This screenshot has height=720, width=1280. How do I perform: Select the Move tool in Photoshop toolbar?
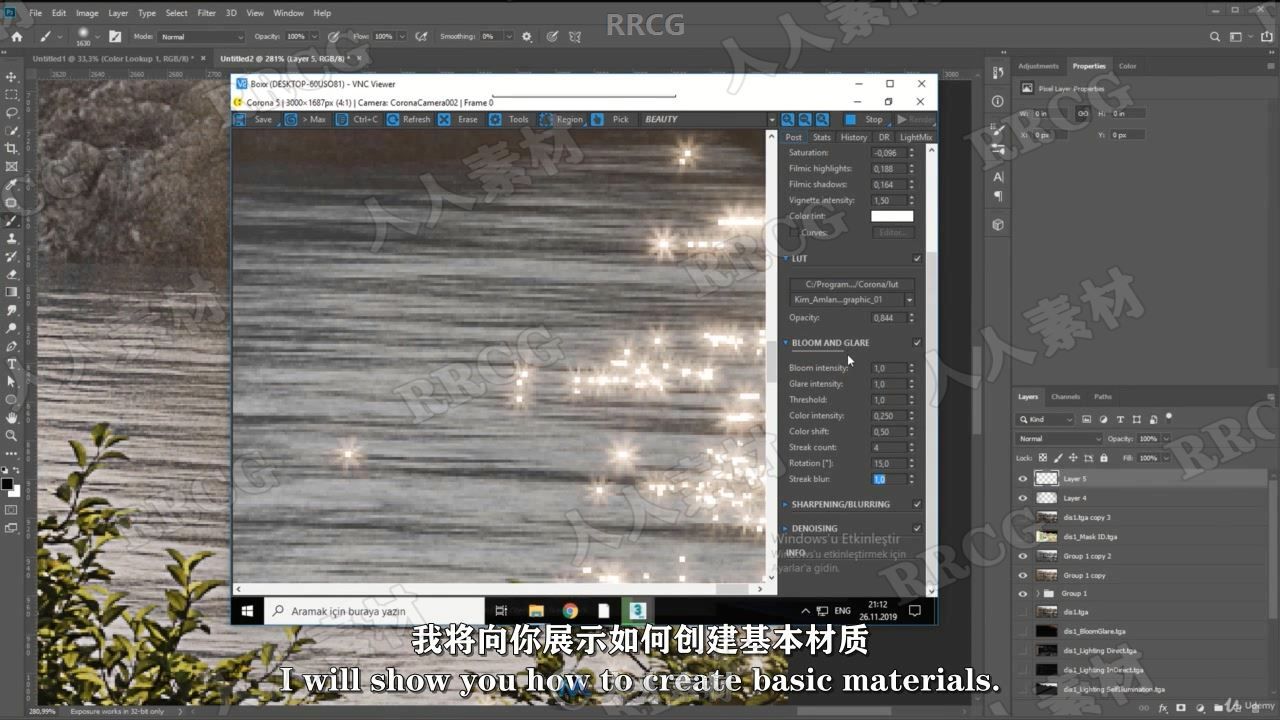[11, 77]
